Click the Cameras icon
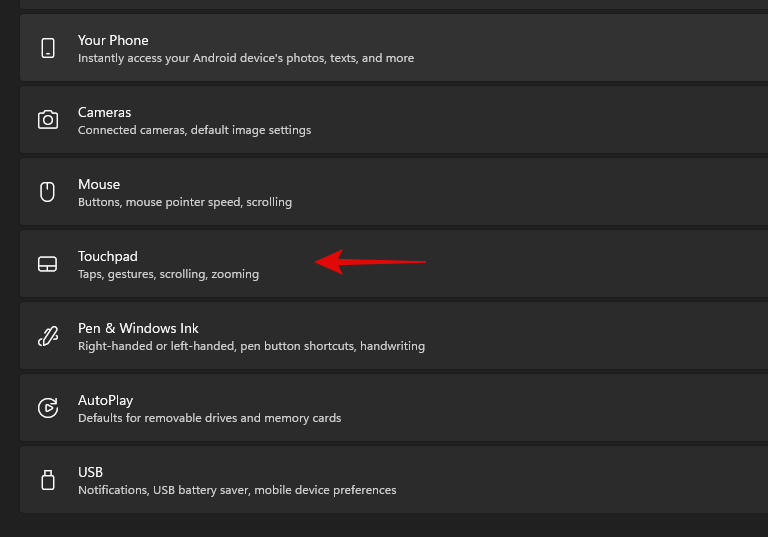This screenshot has height=537, width=768. click(47, 120)
